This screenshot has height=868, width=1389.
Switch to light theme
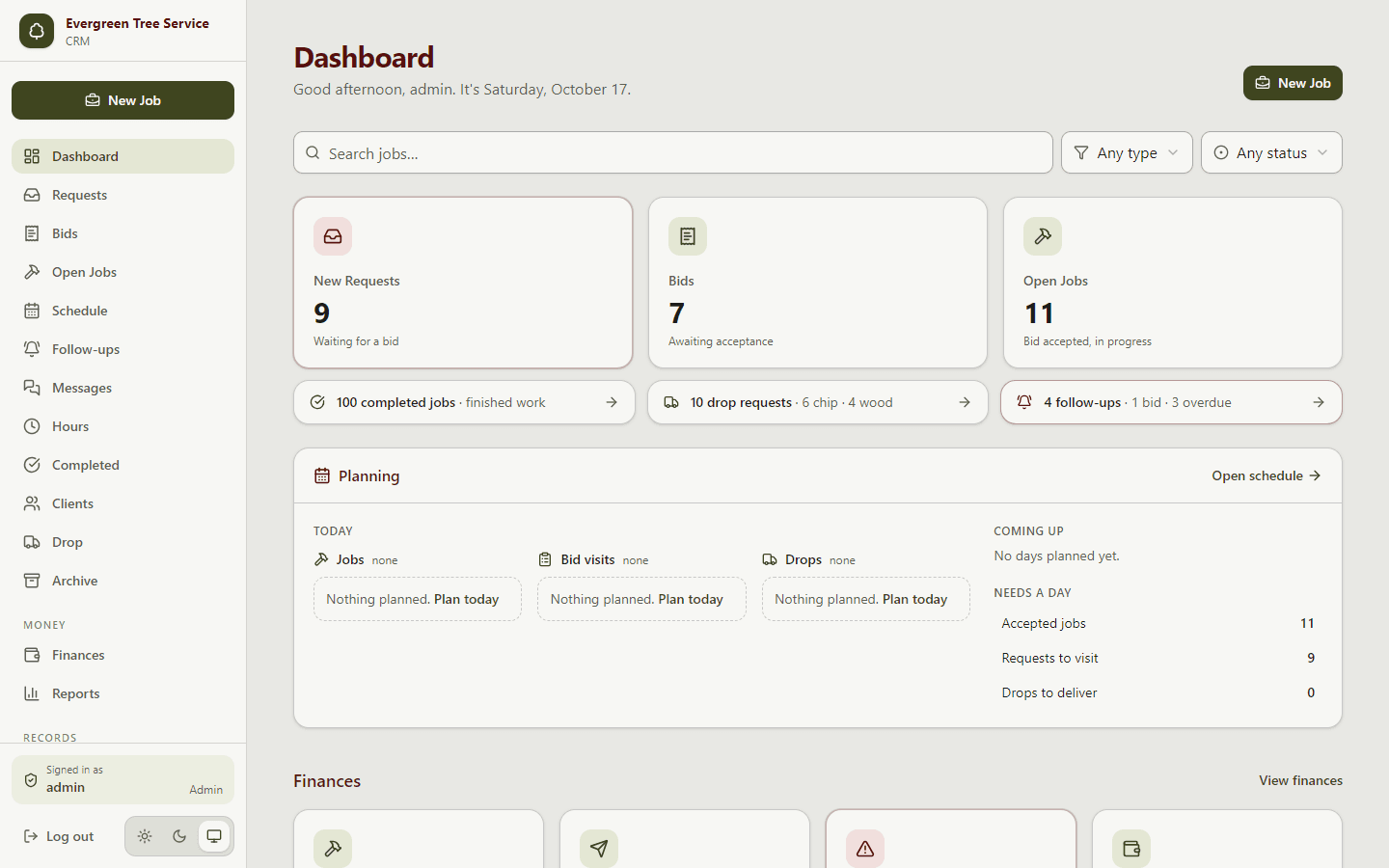(x=145, y=836)
